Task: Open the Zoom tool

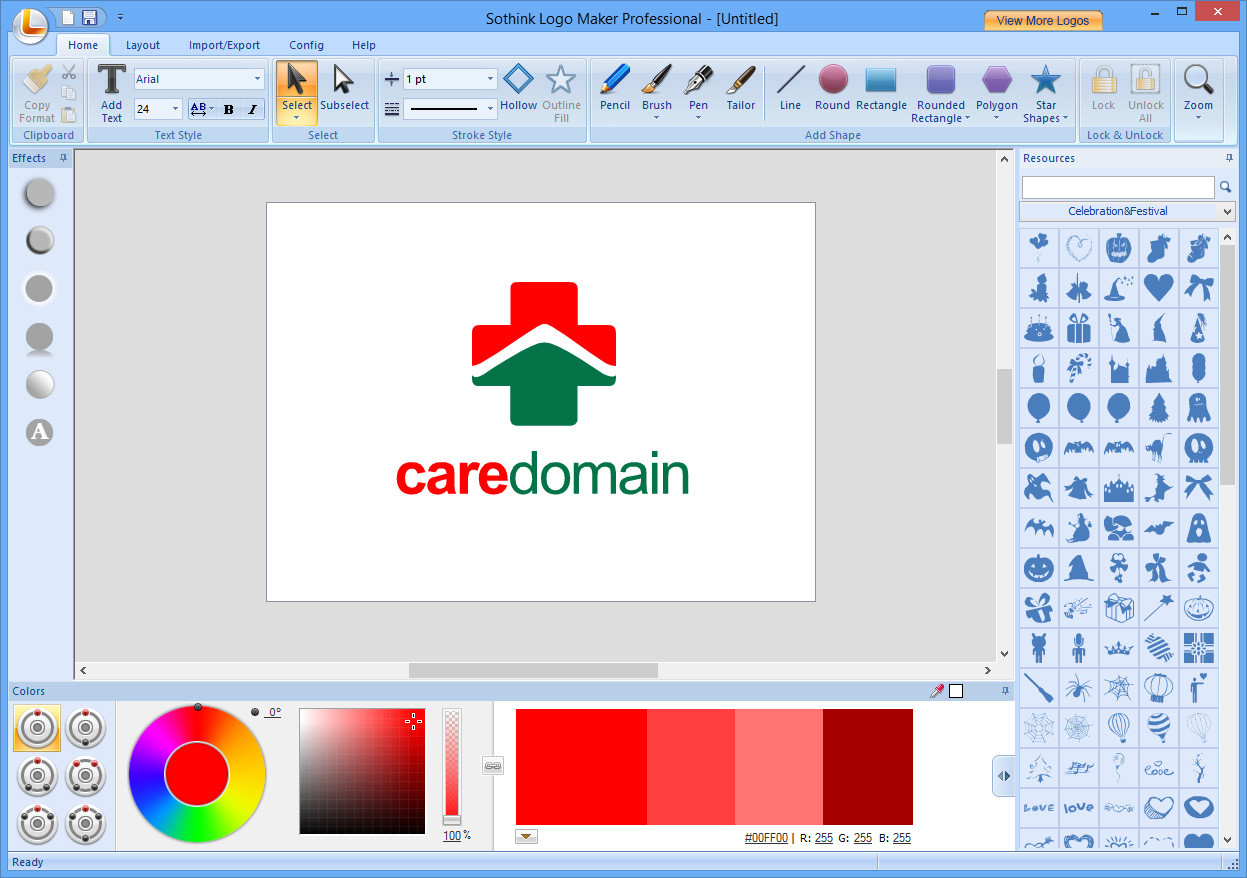Action: (x=1198, y=90)
